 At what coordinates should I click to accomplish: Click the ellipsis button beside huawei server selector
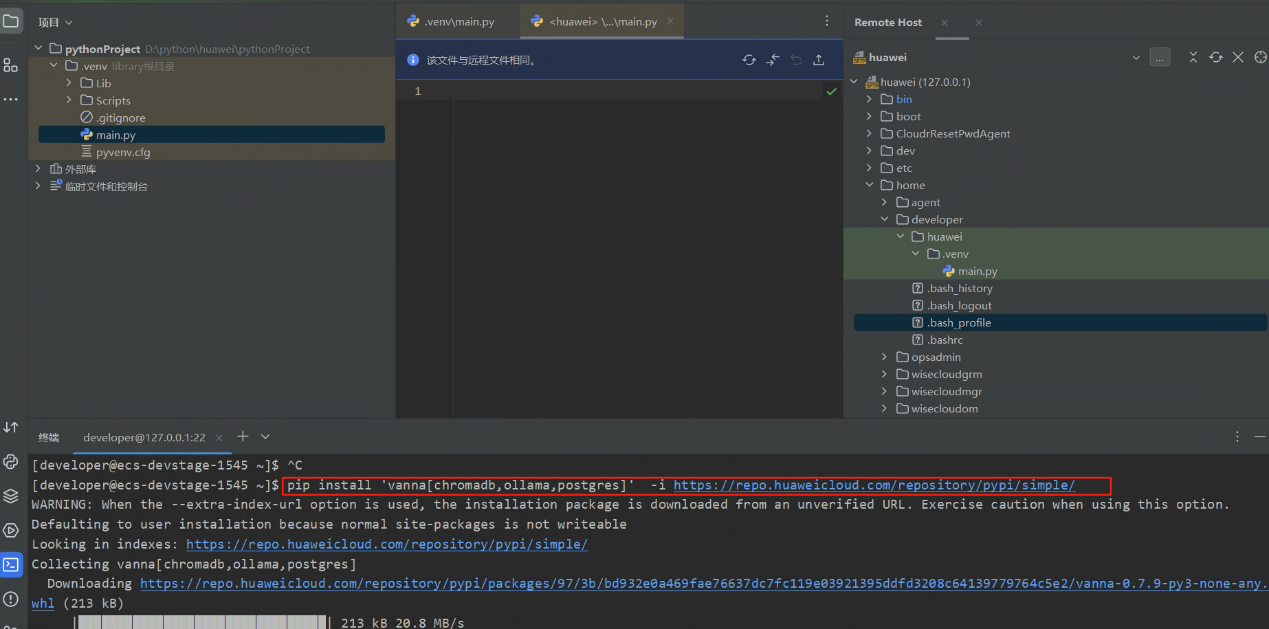point(1159,57)
